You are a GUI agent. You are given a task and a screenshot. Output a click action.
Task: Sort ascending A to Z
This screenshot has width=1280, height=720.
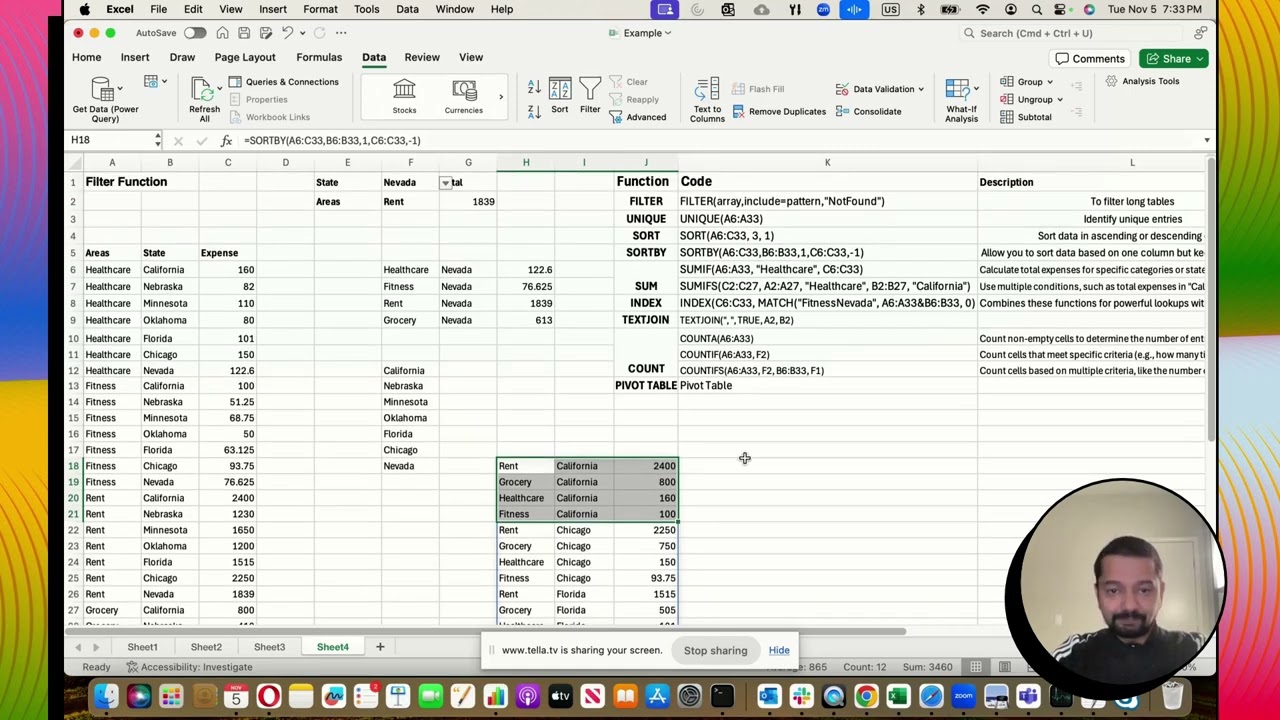click(x=534, y=88)
